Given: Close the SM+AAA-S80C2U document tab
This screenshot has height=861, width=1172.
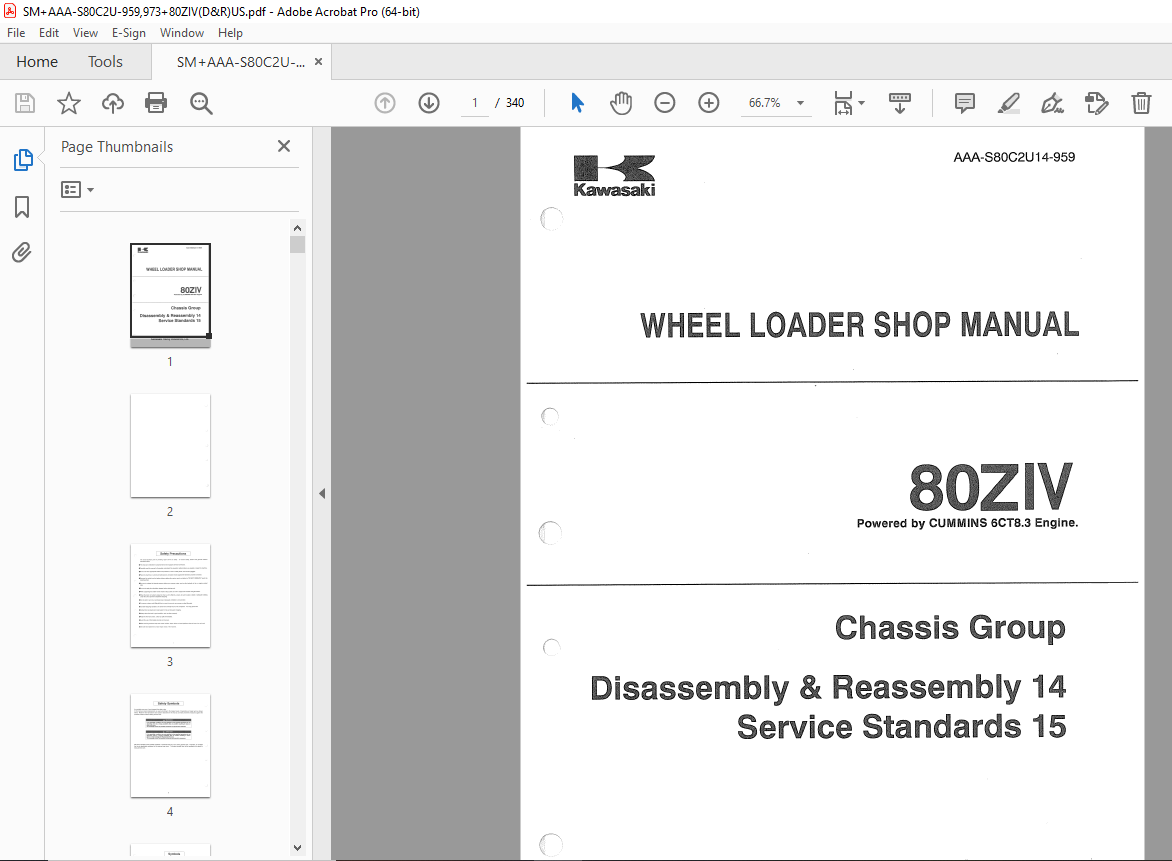Looking at the screenshot, I should click(318, 62).
